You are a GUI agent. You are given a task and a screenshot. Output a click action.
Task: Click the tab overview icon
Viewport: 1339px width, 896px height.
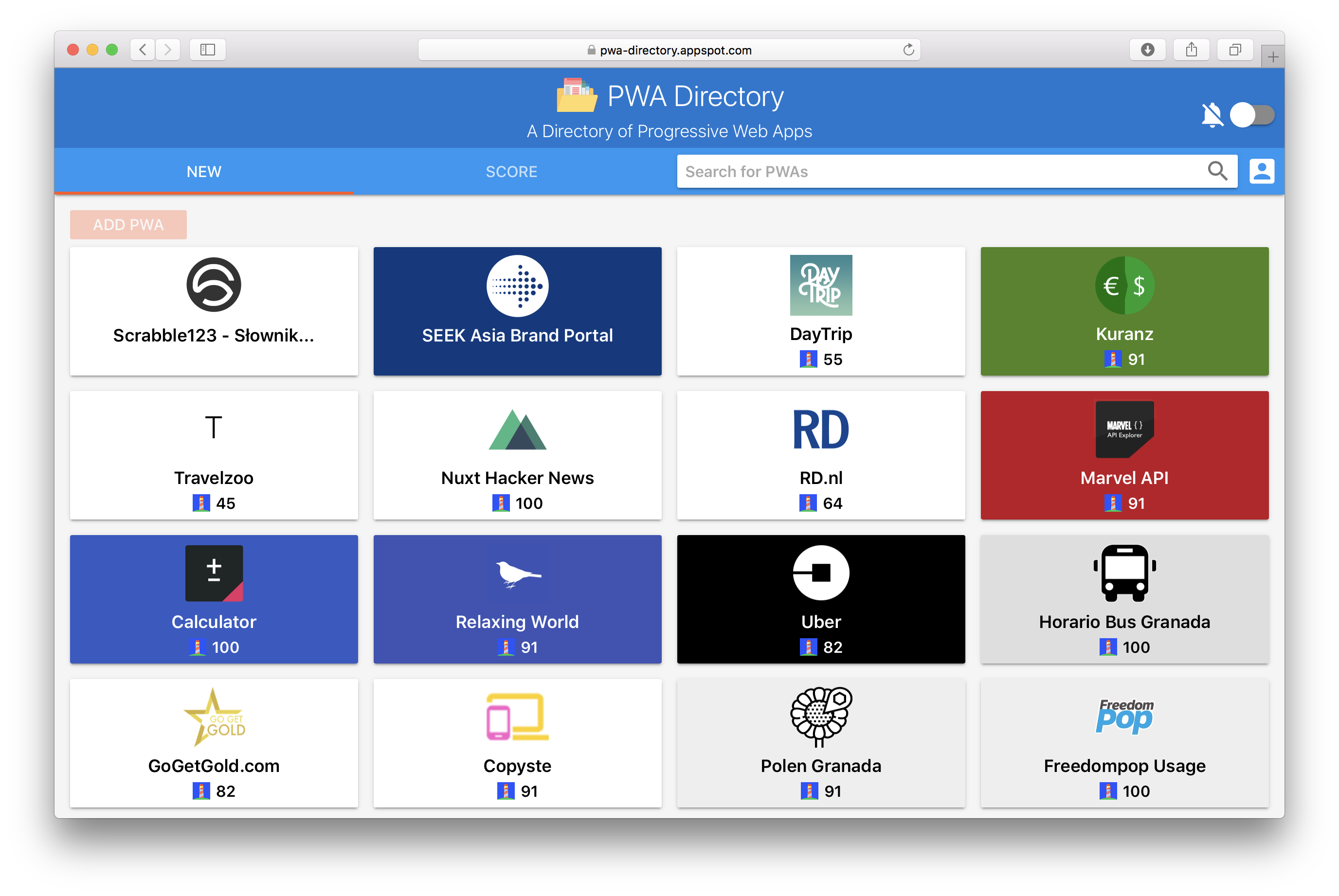click(x=1235, y=50)
